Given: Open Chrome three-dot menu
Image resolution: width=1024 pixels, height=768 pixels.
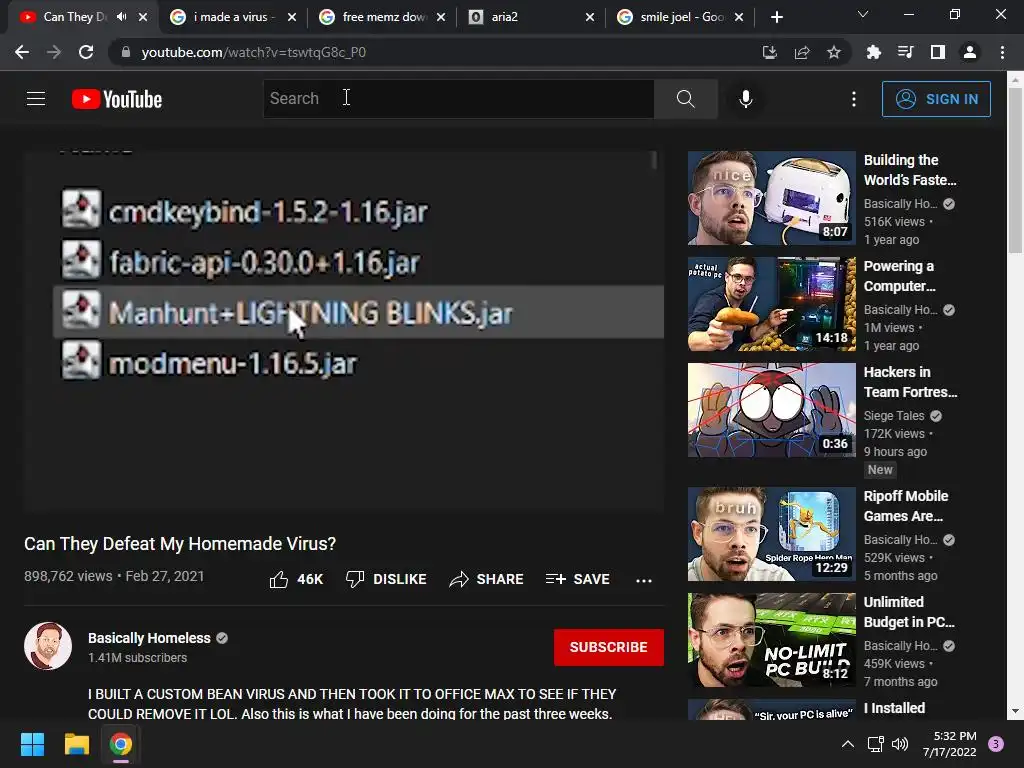Looking at the screenshot, I should 1002,52.
